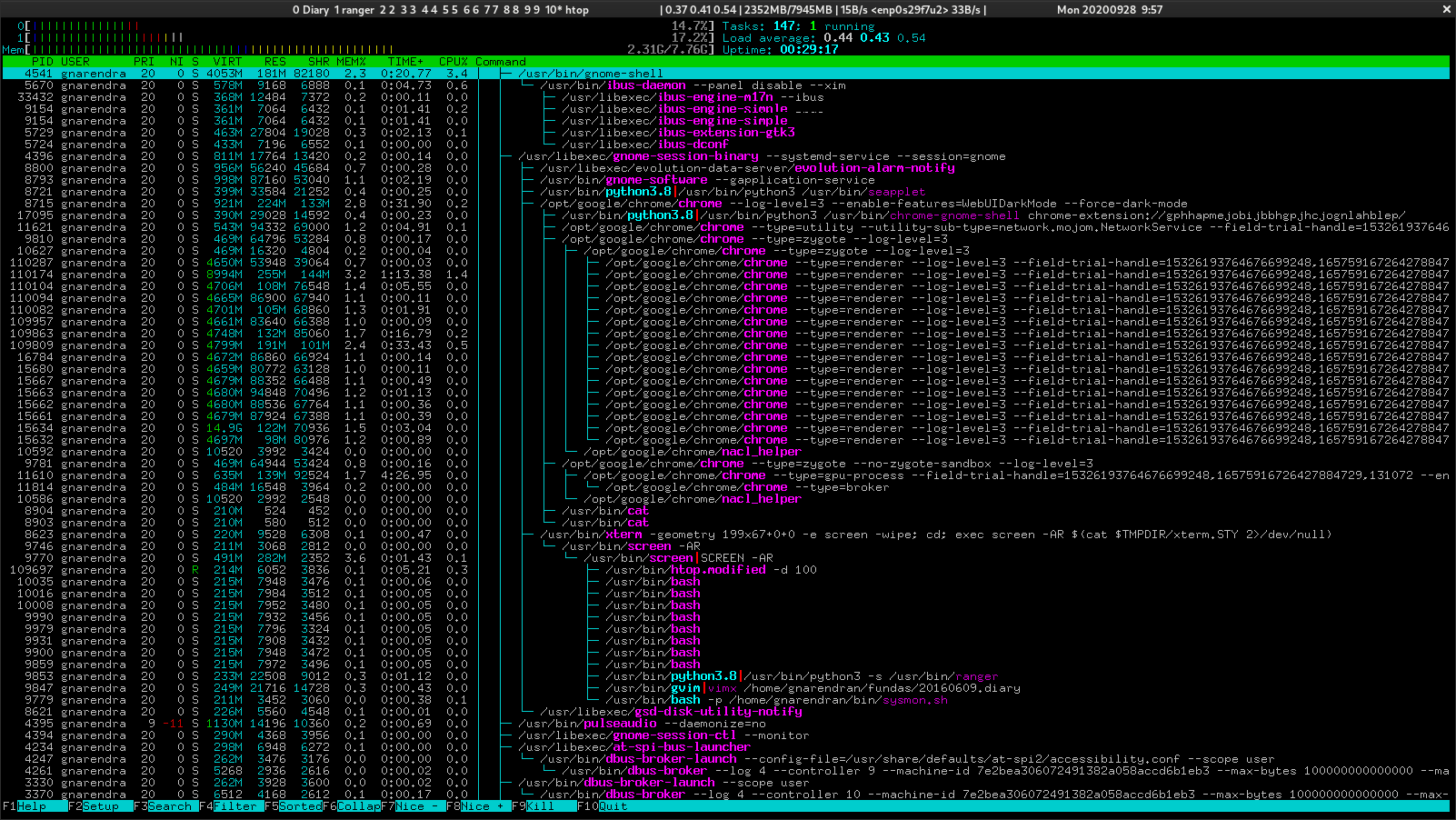Select dbus-broker-launch --scope user with PID 3330
This screenshot has height=820, width=1456.
pyautogui.click(x=725, y=783)
